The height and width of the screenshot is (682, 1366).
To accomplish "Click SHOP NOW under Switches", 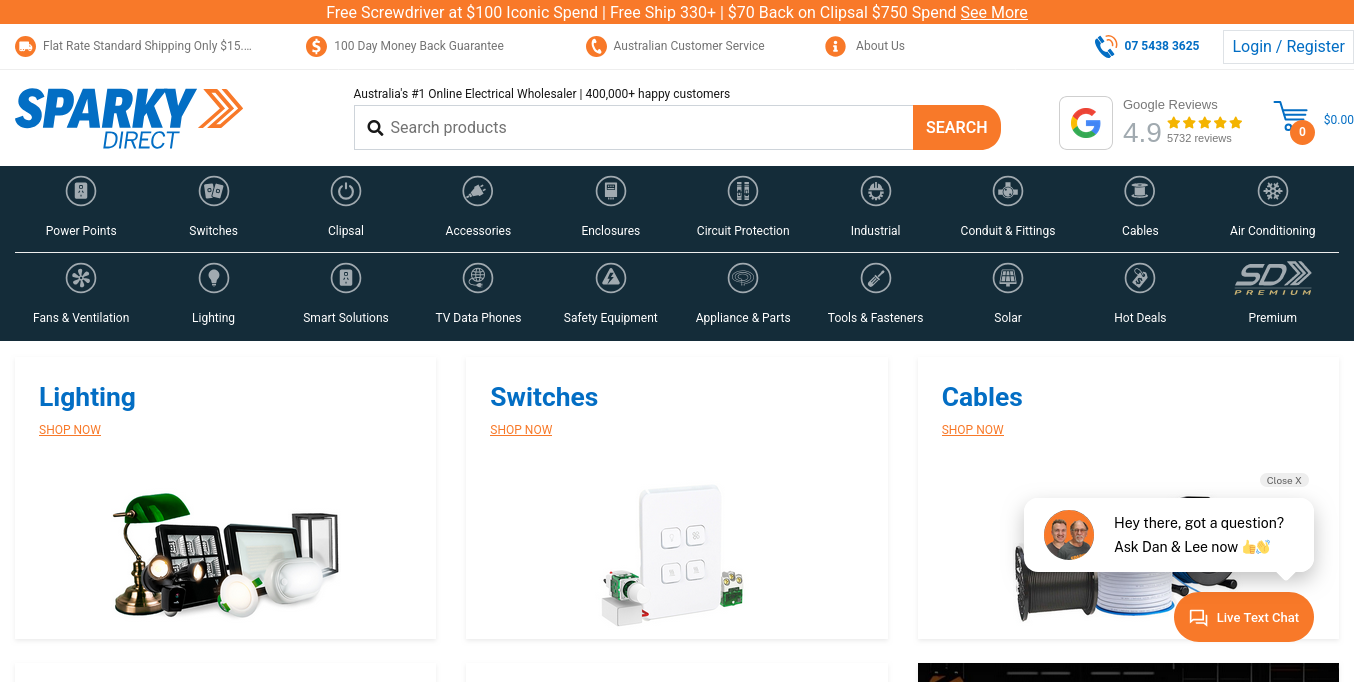I will (x=521, y=430).
